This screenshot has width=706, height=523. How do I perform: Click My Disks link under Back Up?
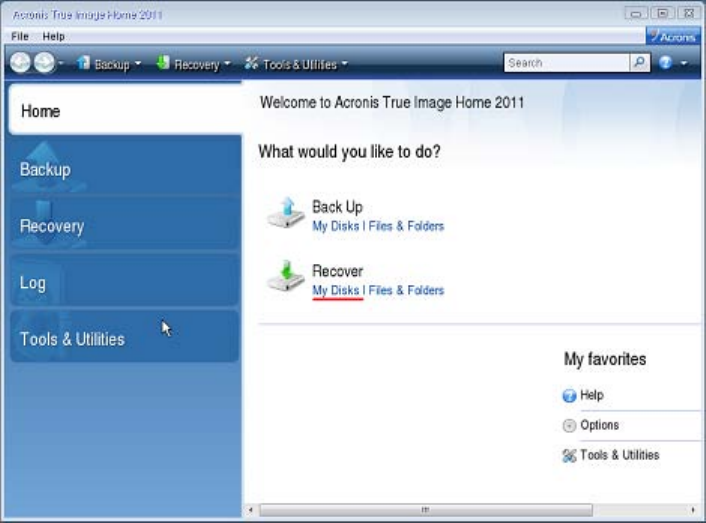pos(336,226)
